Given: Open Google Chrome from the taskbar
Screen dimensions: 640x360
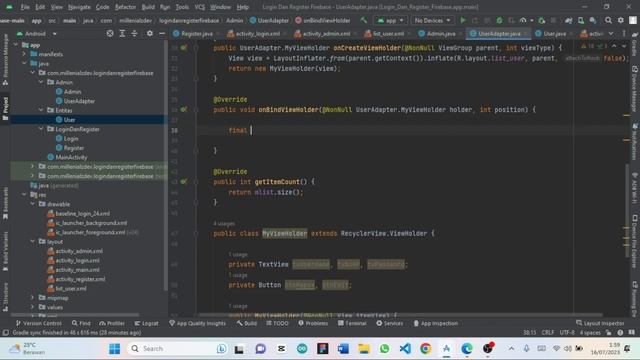Looking at the screenshot, I should pyautogui.click(x=425, y=349).
